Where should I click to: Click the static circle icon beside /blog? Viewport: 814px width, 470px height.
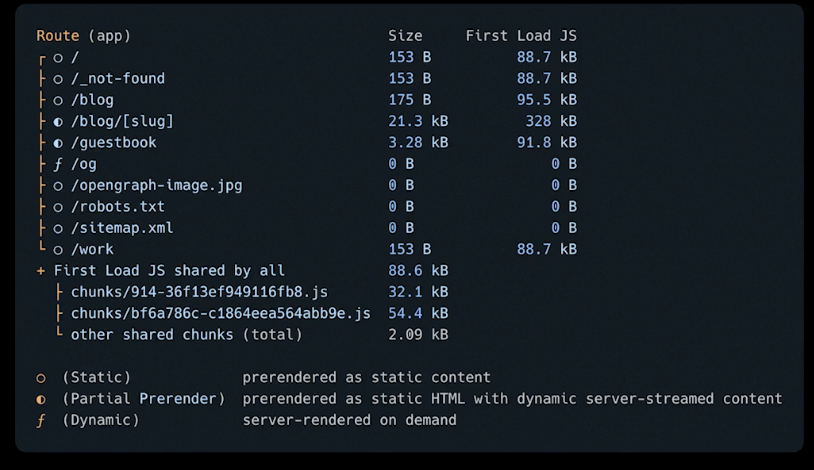tap(58, 101)
